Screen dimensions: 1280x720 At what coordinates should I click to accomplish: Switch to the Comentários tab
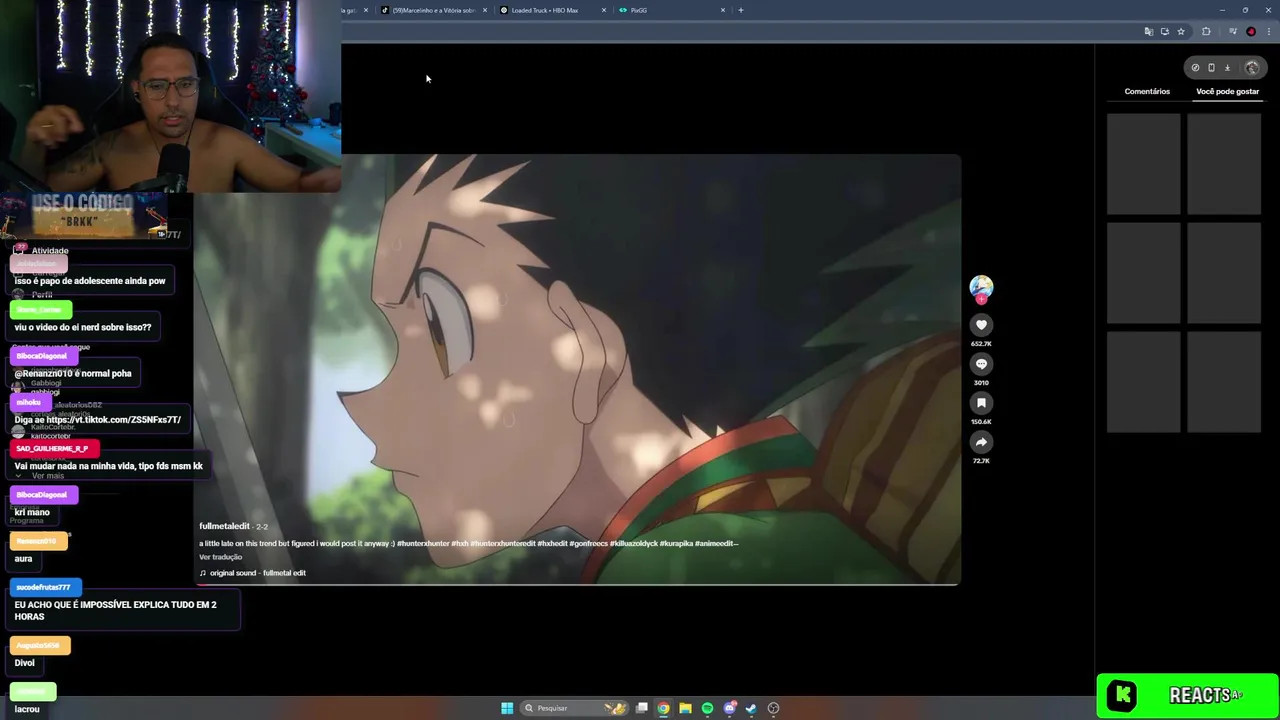pos(1147,91)
